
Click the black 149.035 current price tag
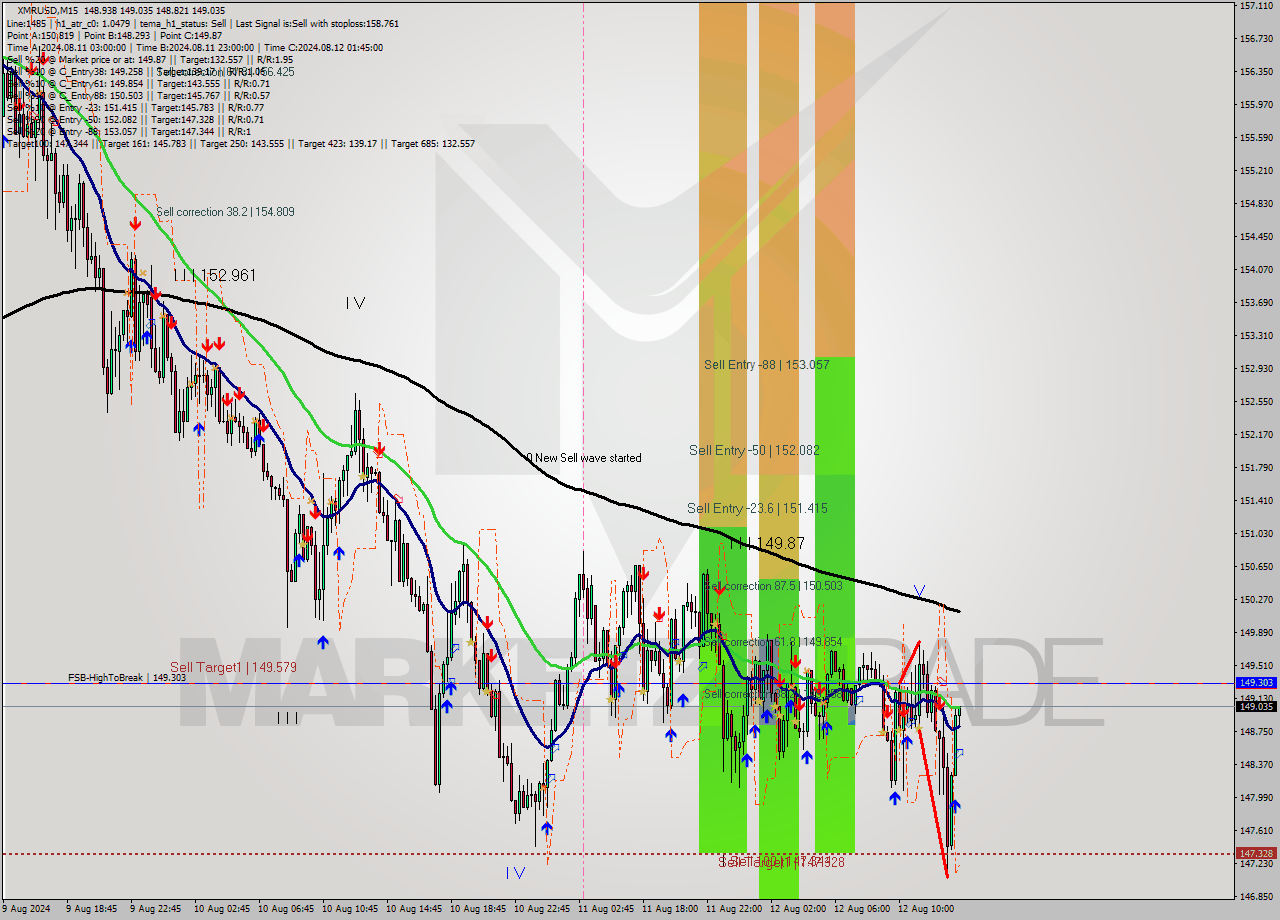click(x=1256, y=706)
